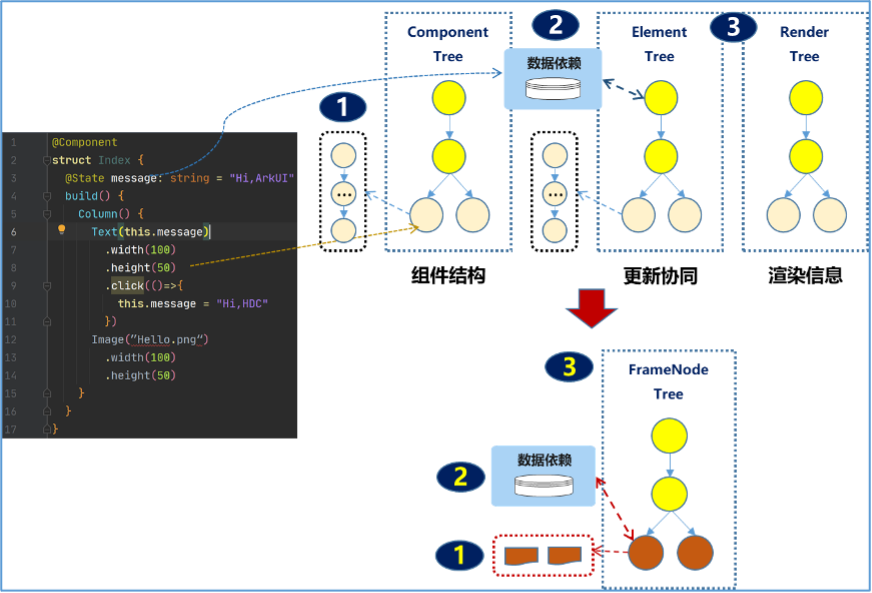Click 'build() {' in the code
Viewport: 872px width, 593px height.
[95, 196]
